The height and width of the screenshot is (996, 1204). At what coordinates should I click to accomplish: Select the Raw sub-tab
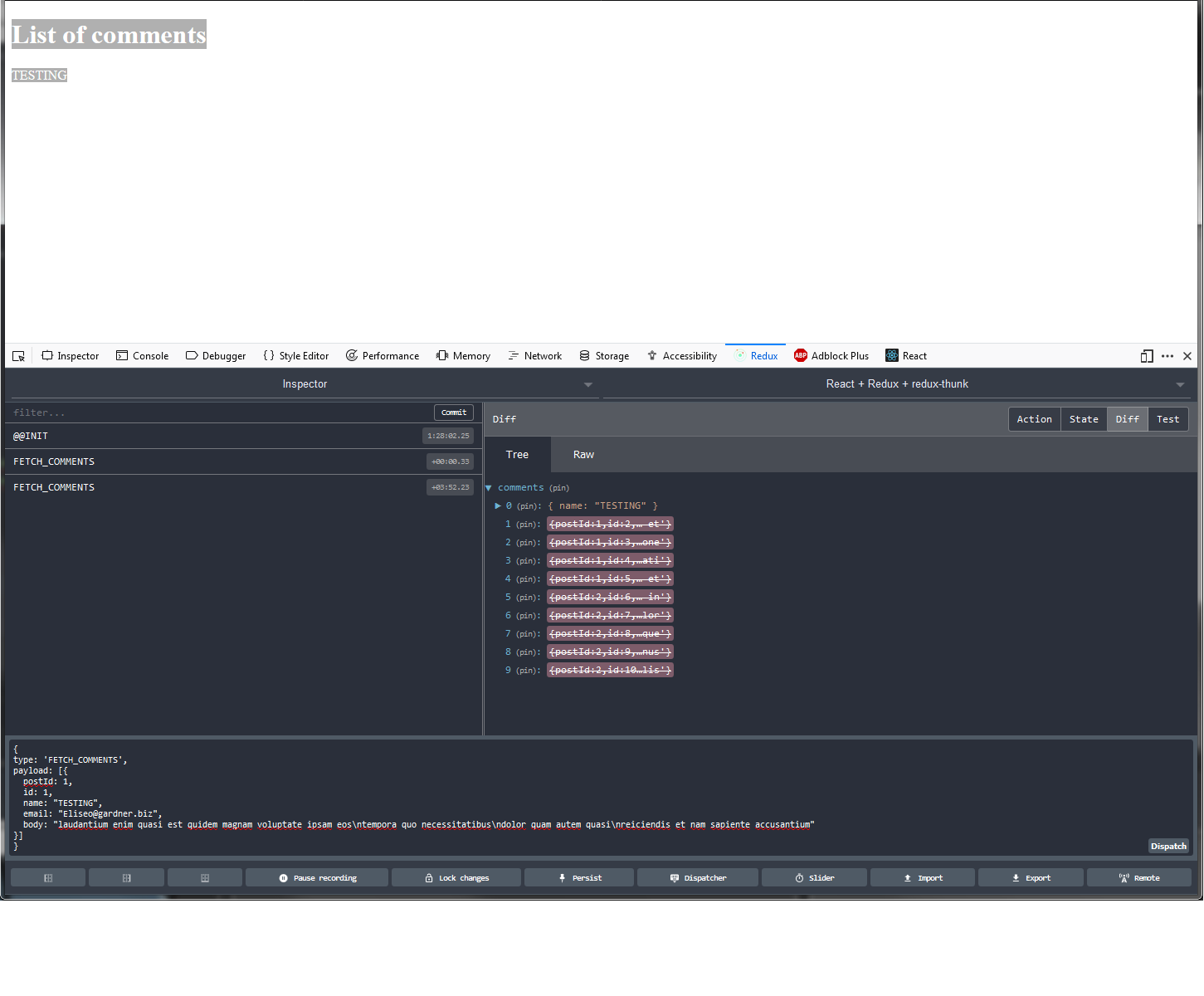(583, 455)
